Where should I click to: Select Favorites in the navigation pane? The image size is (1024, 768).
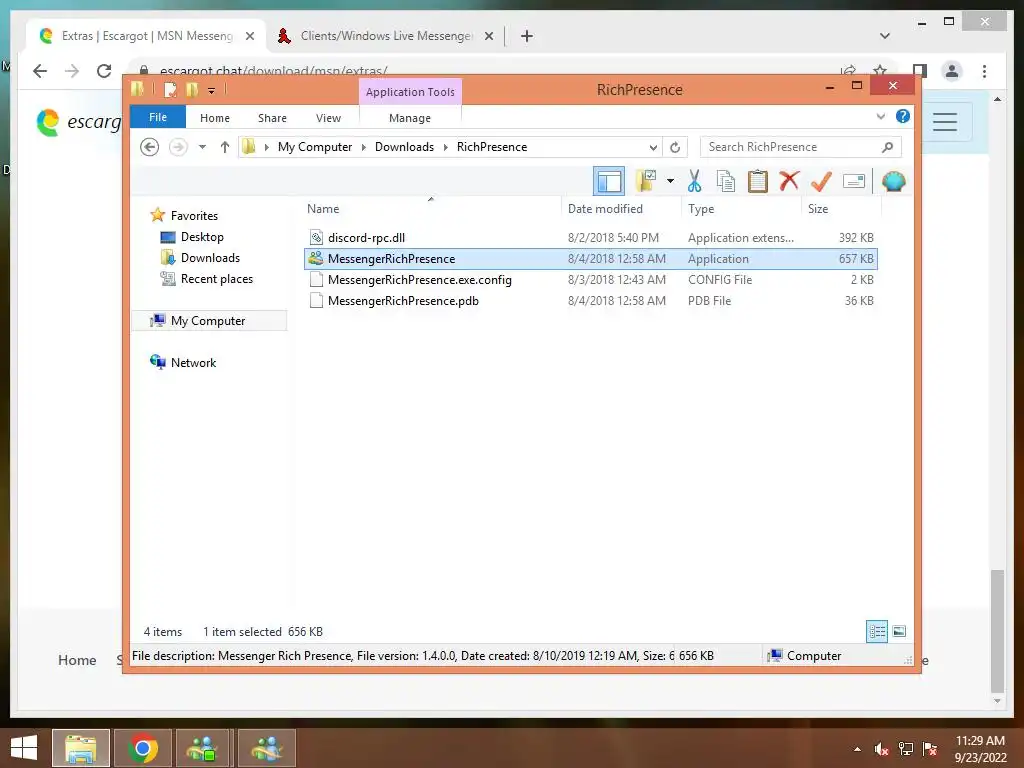click(194, 216)
